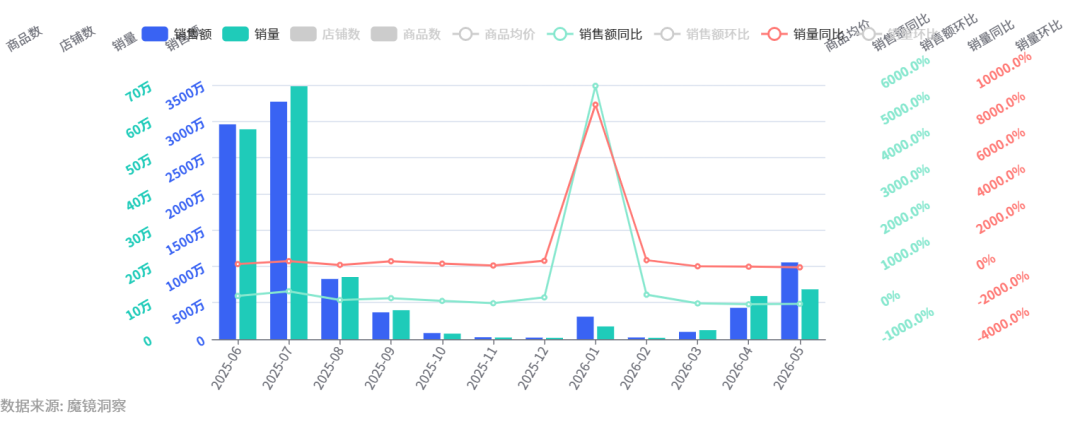Click the 2026-01 peak point on red line

coord(595,105)
